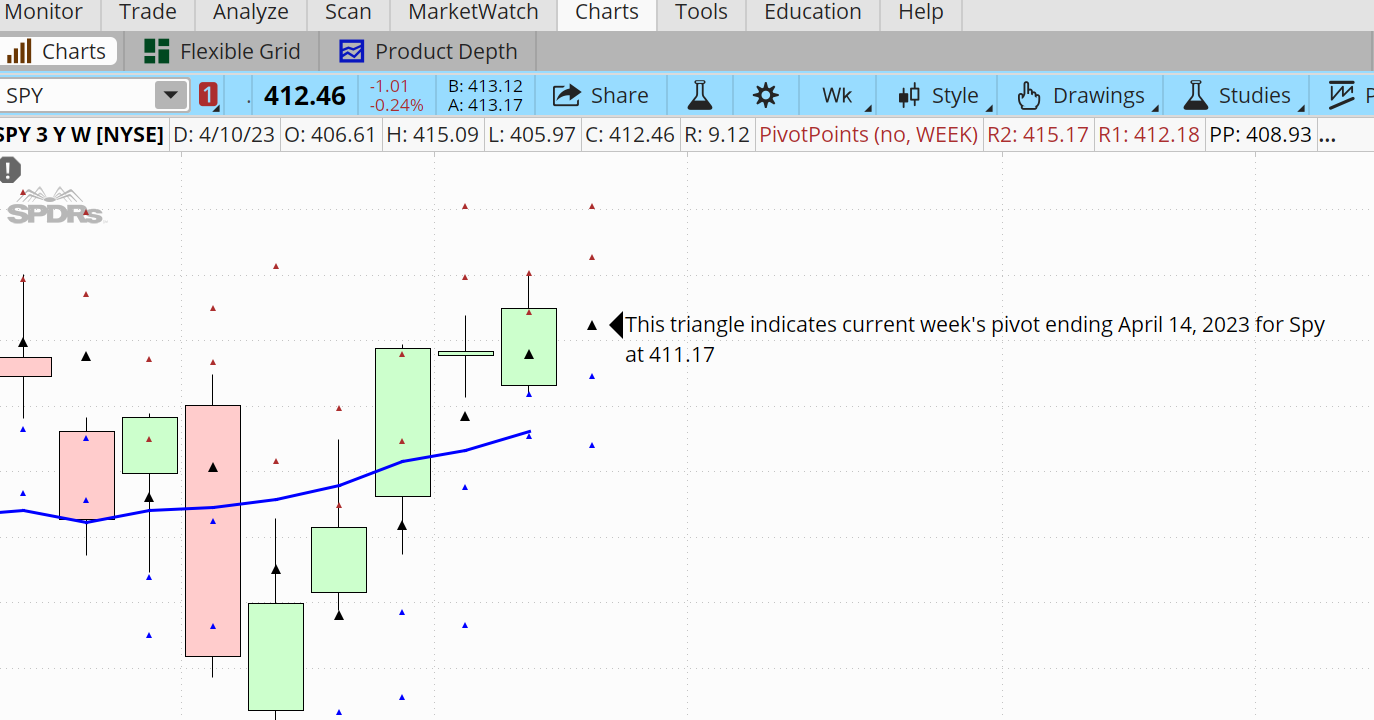Open the flask icon beside Share

(700, 95)
